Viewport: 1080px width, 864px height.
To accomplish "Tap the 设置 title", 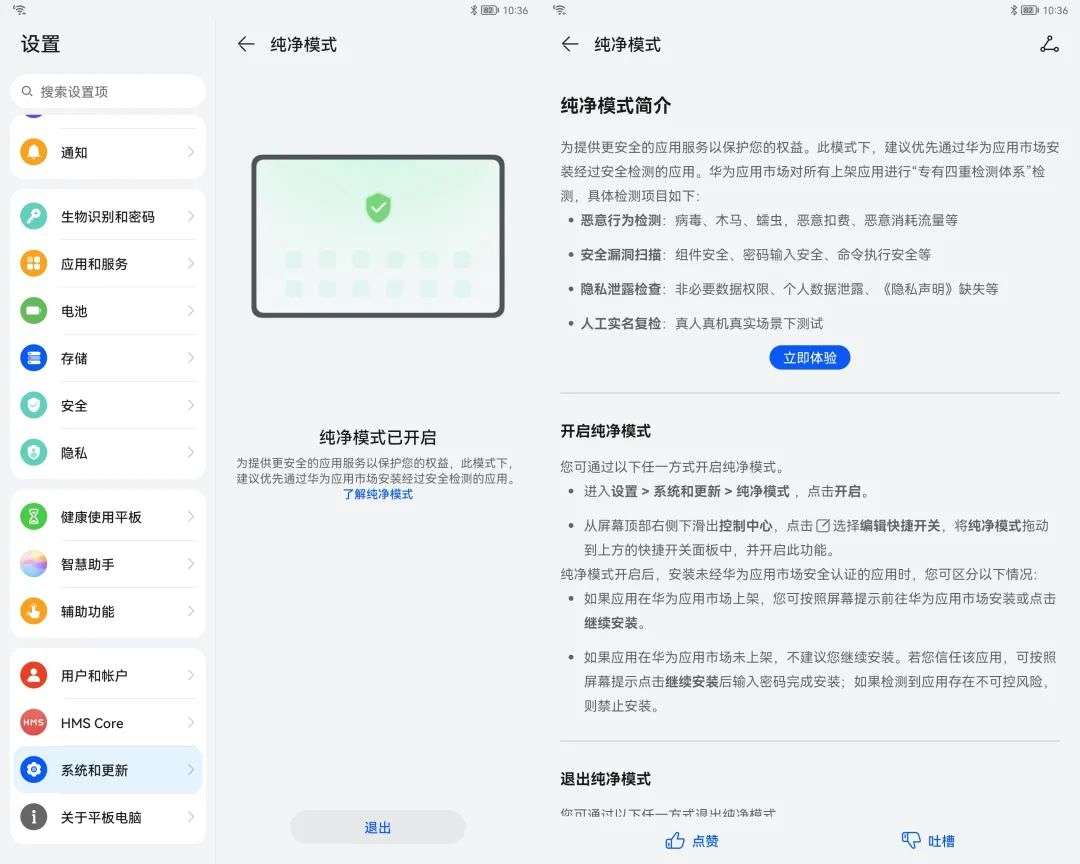I will [41, 44].
